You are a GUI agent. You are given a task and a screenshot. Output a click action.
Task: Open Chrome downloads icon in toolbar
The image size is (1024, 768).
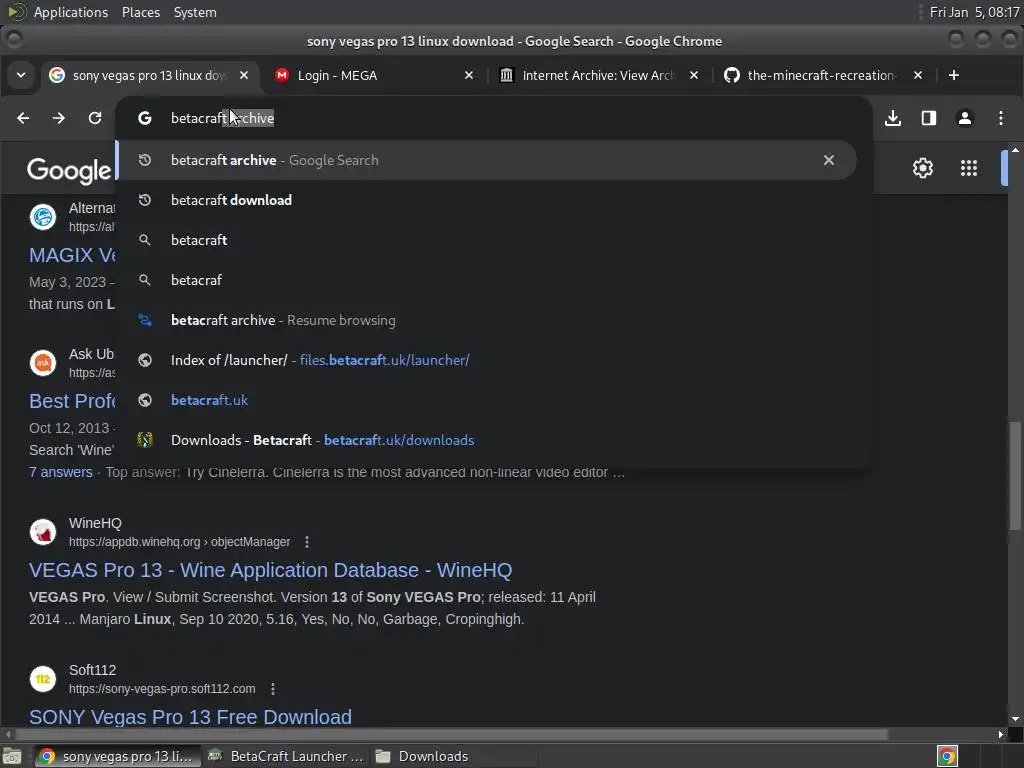click(x=893, y=118)
